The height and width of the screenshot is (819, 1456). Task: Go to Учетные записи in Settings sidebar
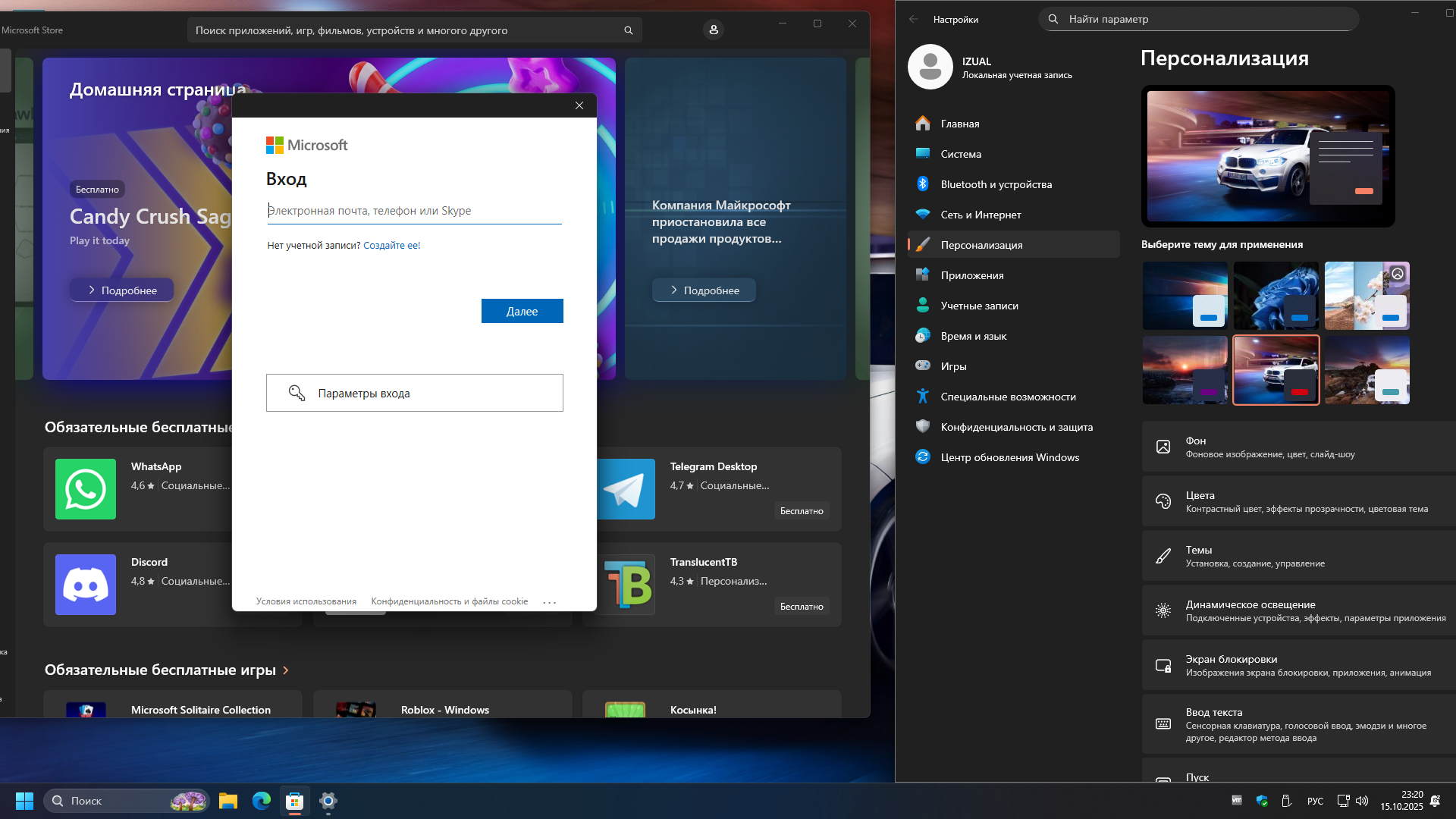point(979,306)
